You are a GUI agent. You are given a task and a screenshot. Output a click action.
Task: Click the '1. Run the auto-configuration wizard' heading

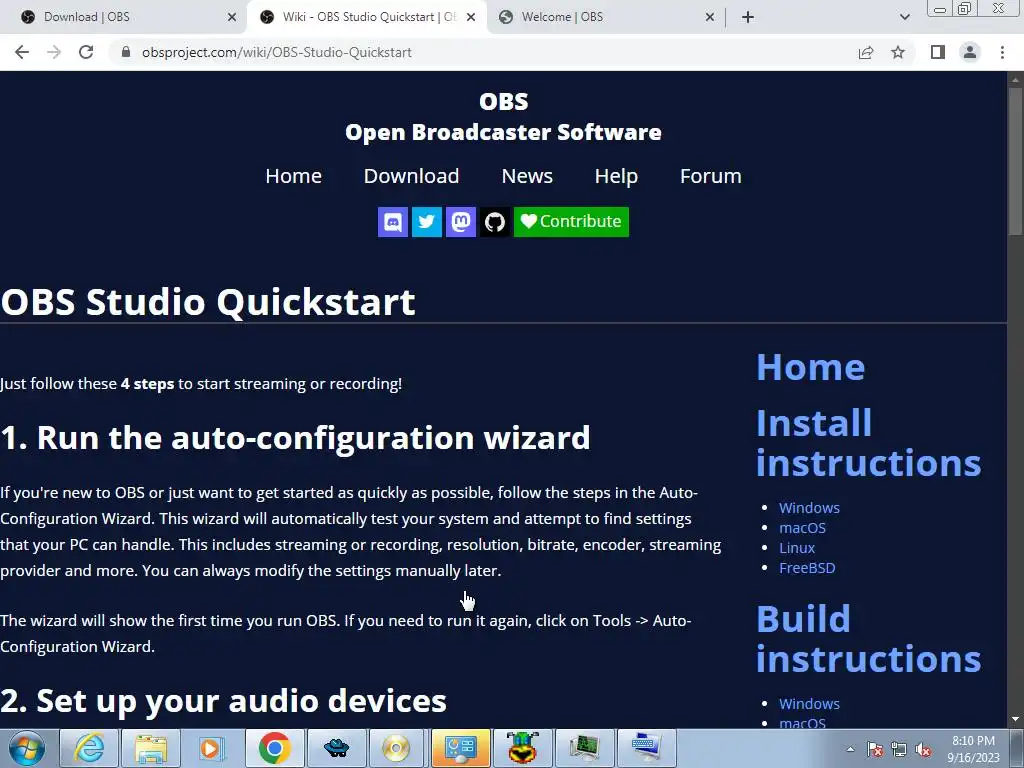(295, 438)
